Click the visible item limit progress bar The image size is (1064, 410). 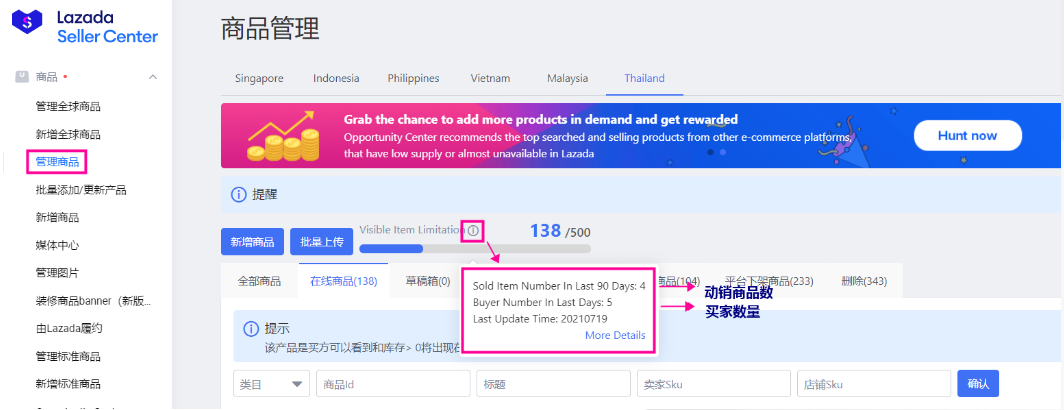[x=475, y=248]
